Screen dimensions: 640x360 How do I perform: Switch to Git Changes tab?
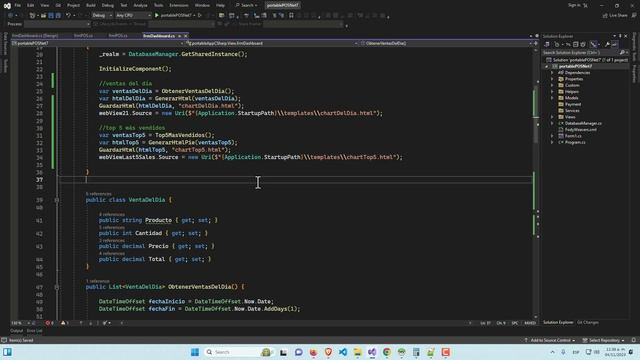coord(588,322)
